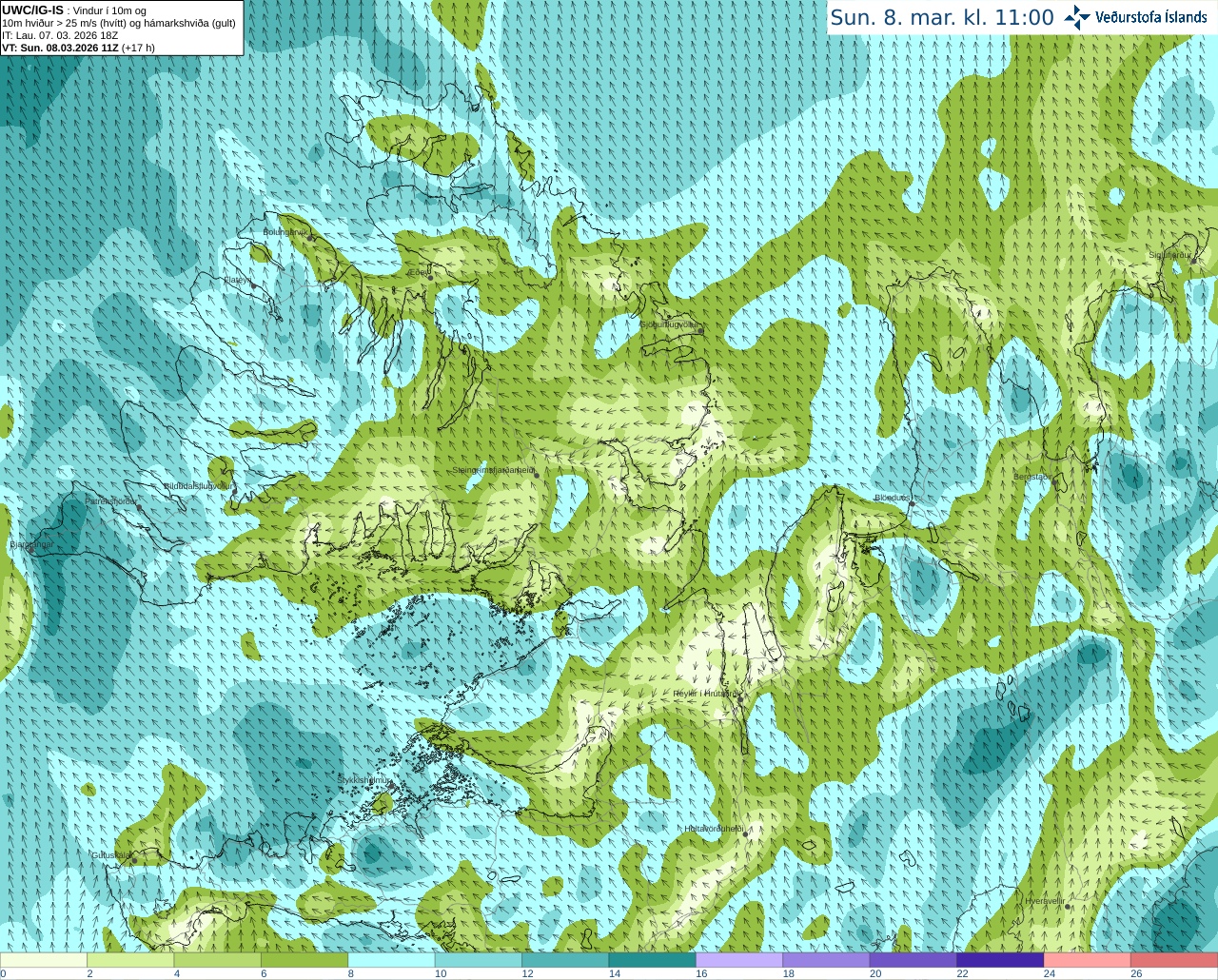The image size is (1218, 980).
Task: Click the Blönduós station label
Action: click(892, 498)
